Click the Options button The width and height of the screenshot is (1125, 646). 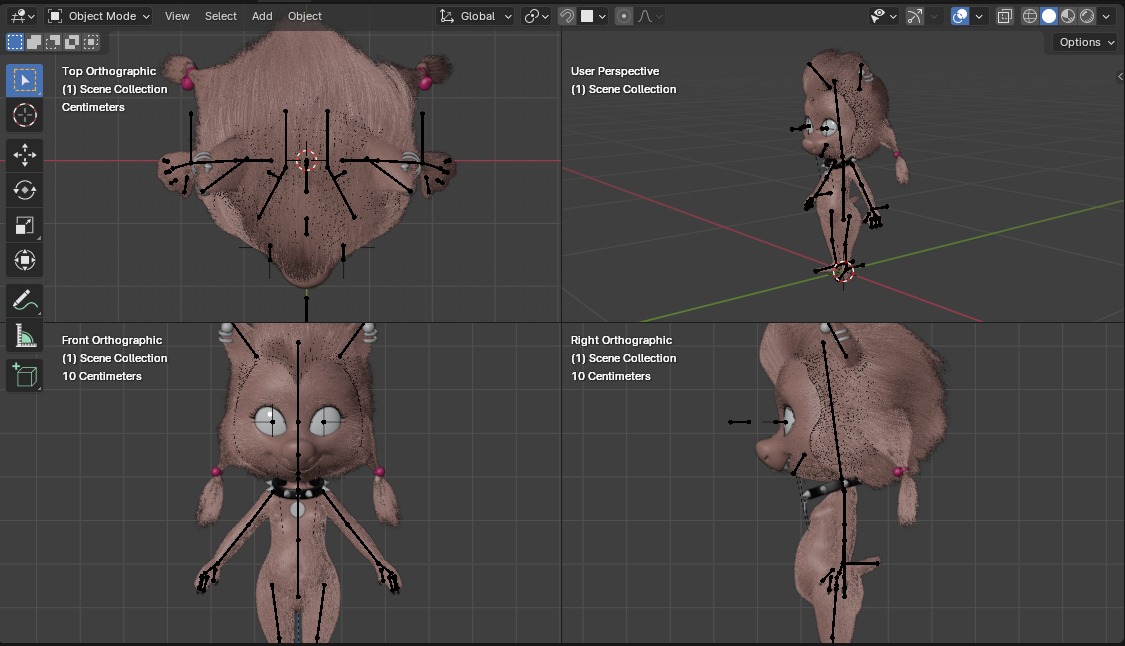point(1085,42)
